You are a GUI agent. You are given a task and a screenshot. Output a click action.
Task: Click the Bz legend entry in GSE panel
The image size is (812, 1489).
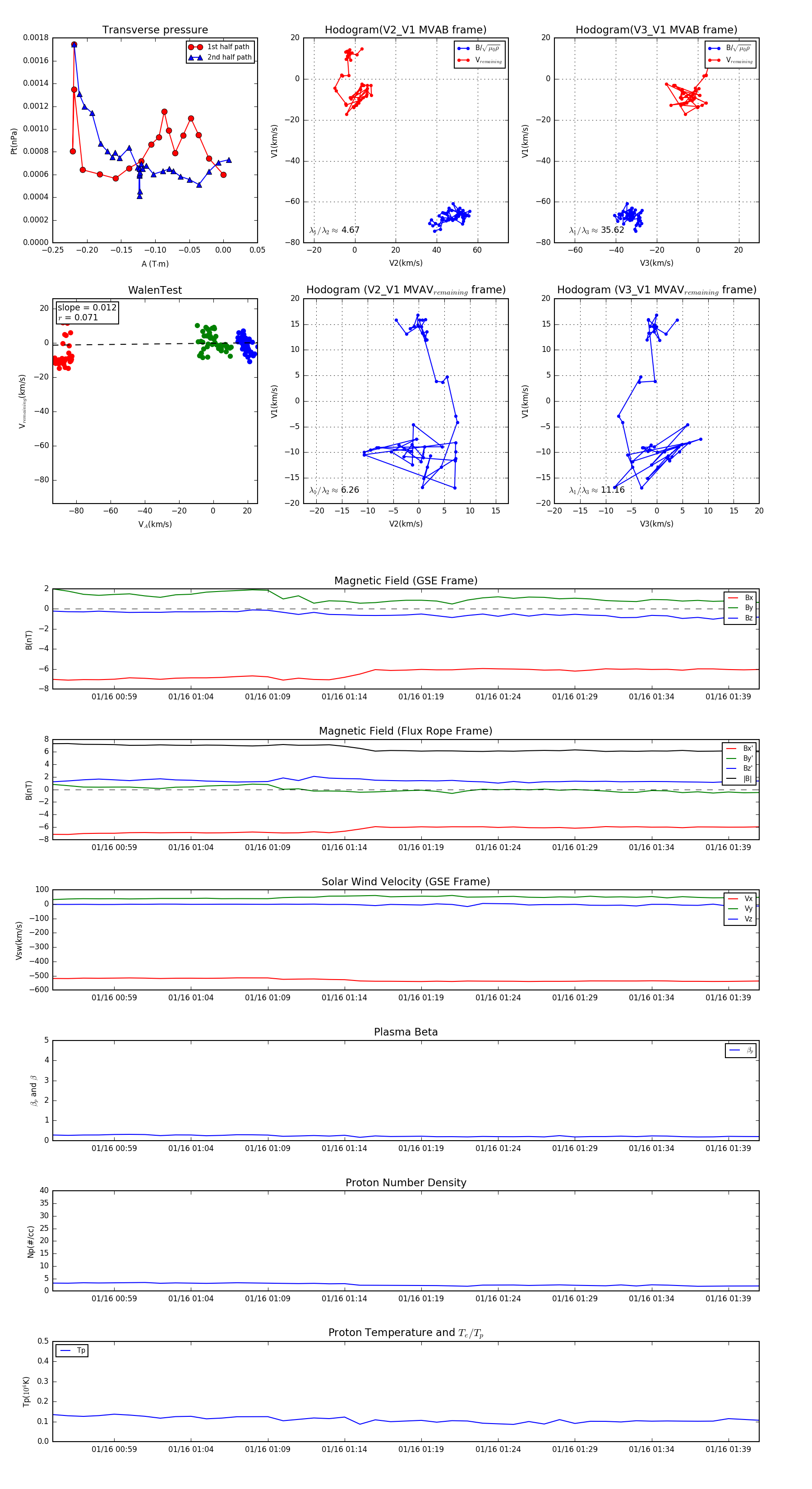[740, 618]
